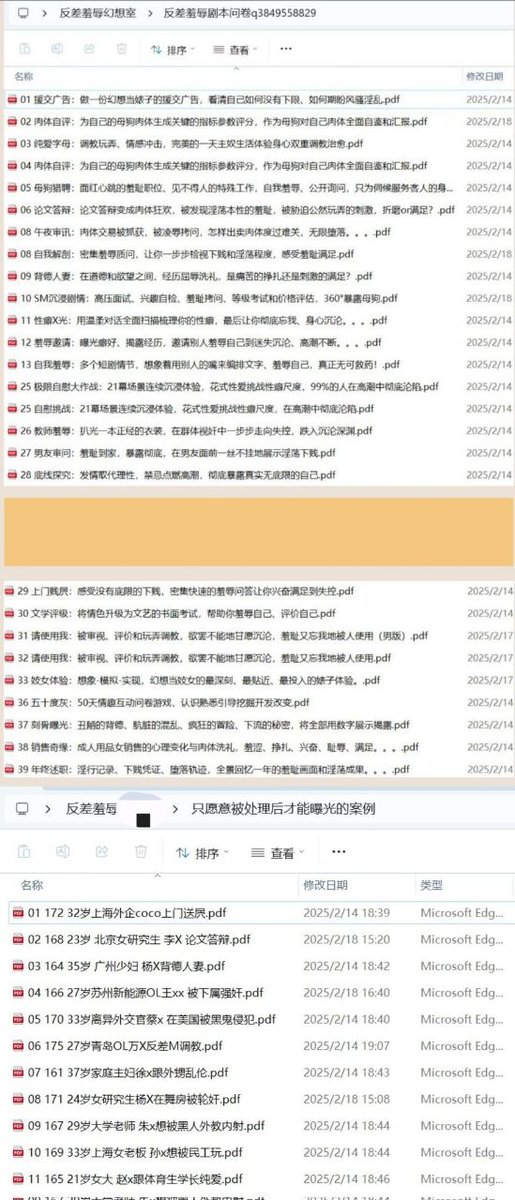This screenshot has width=515, height=1200.
Task: Open 查看 view dropdown in 问卷 window
Action: pos(236,48)
